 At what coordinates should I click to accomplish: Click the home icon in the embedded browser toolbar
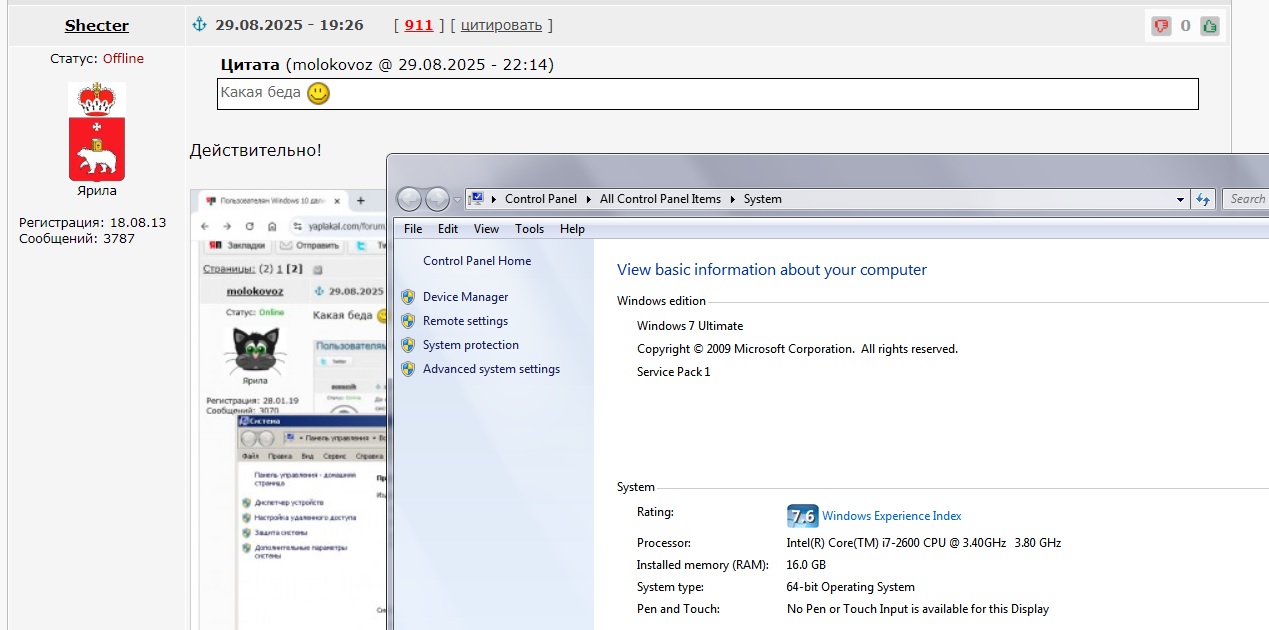point(271,226)
